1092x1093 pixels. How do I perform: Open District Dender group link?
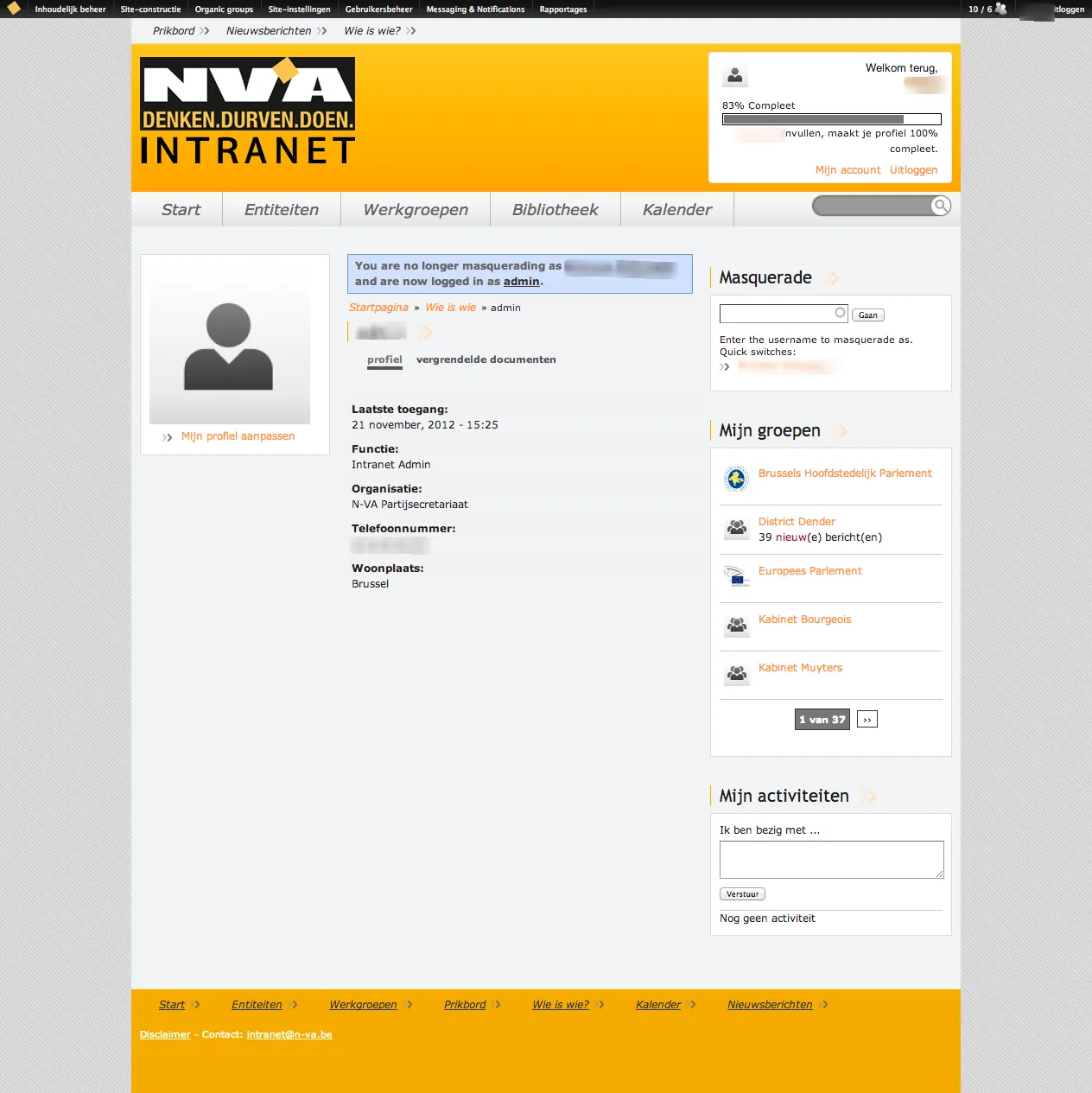coord(797,522)
